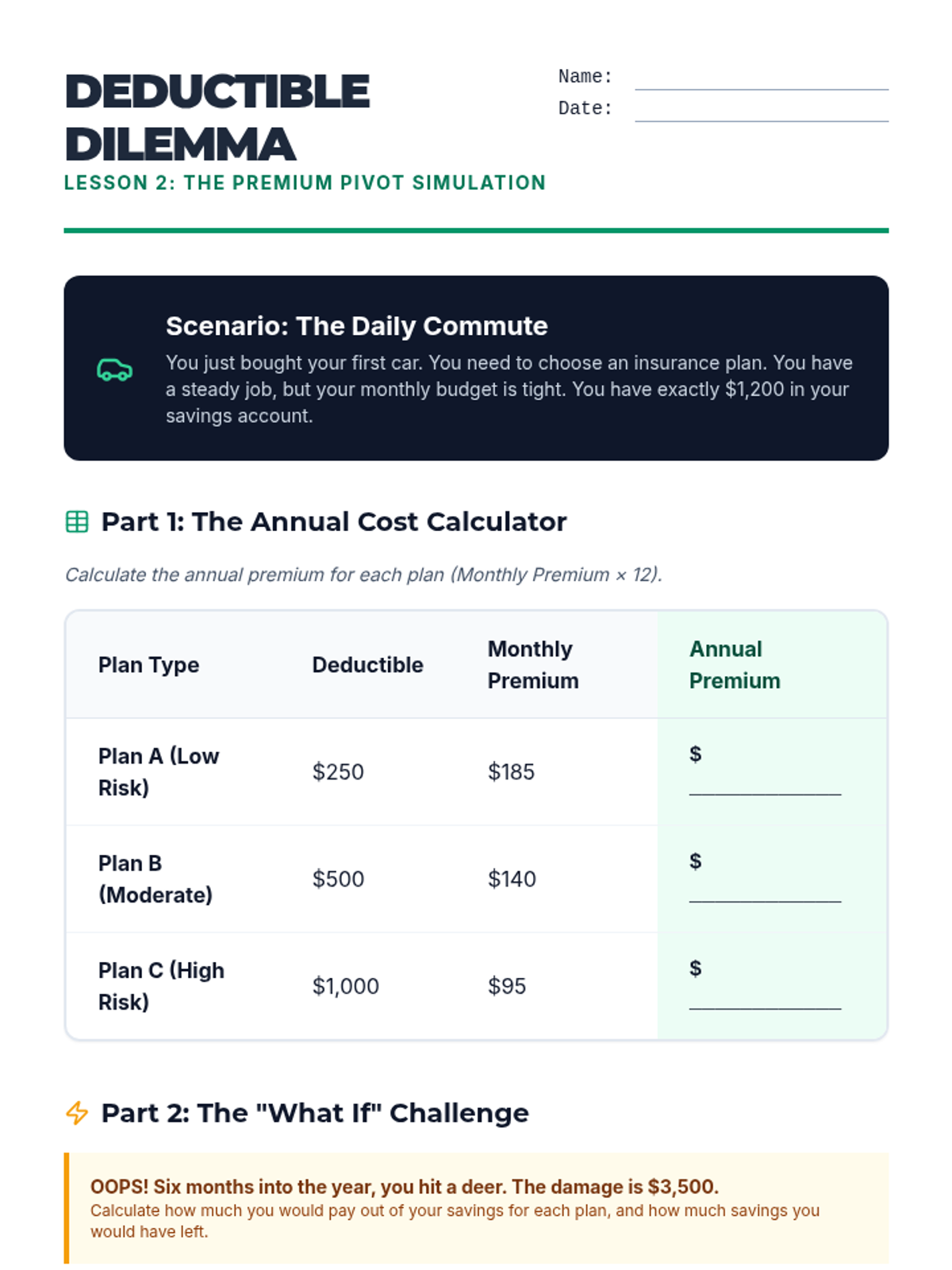Click the Deductible Dilemma title
Viewport: 952px width, 1270px height.
(217, 117)
